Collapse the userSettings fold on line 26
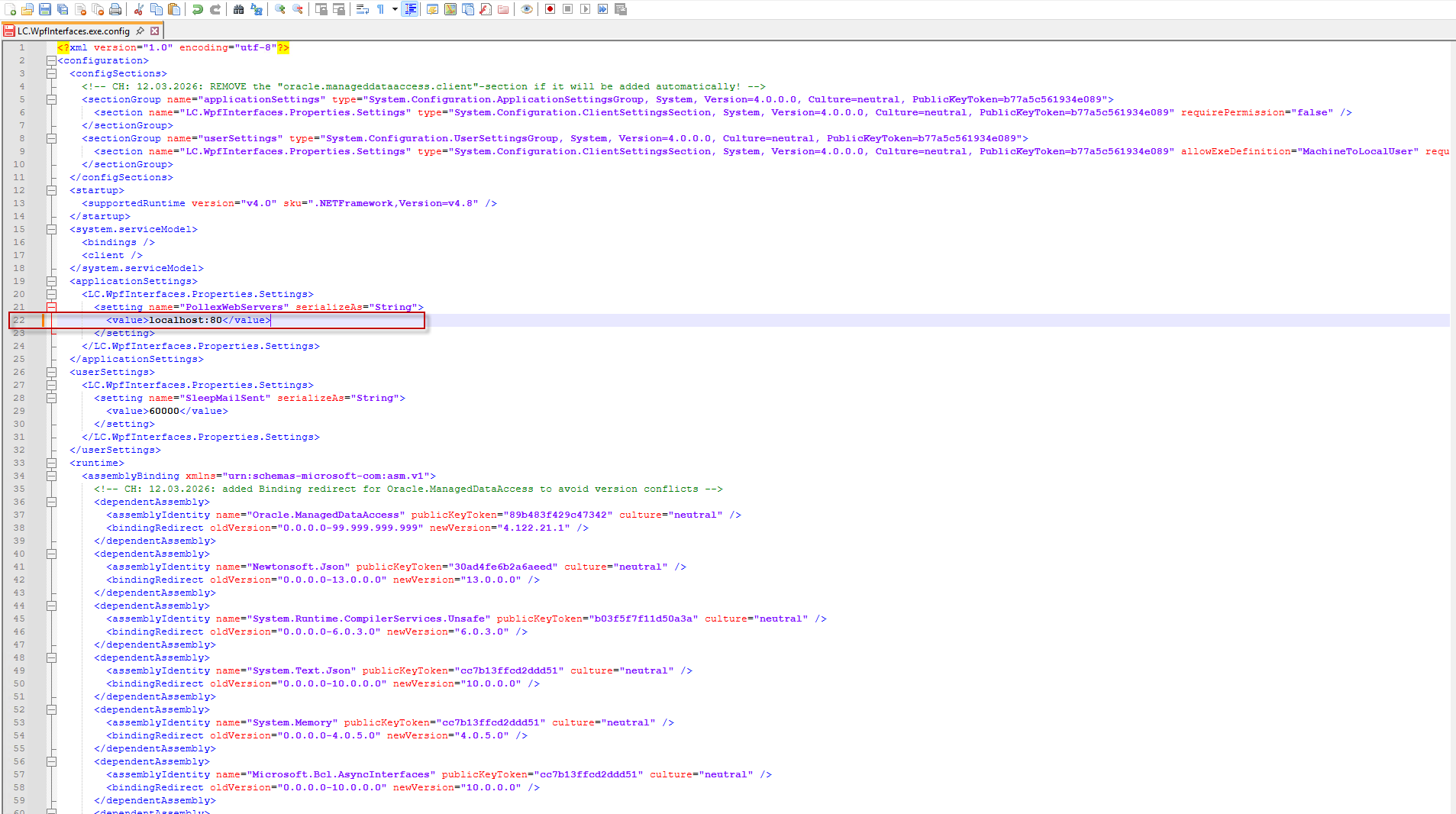This screenshot has width=1456, height=814. (x=51, y=372)
